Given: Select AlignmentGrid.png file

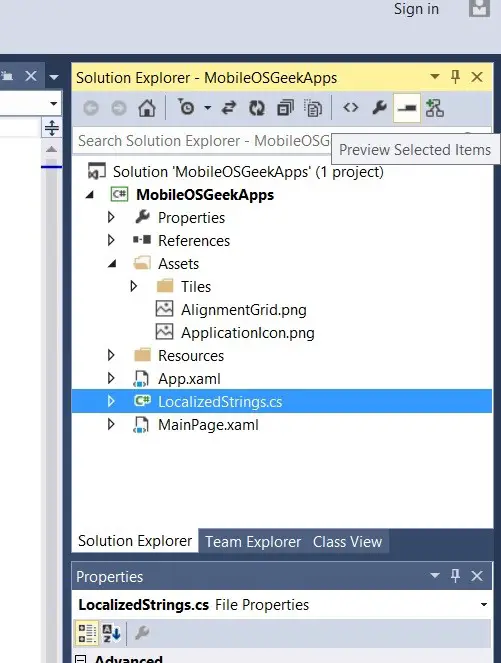Looking at the screenshot, I should pyautogui.click(x=244, y=310).
